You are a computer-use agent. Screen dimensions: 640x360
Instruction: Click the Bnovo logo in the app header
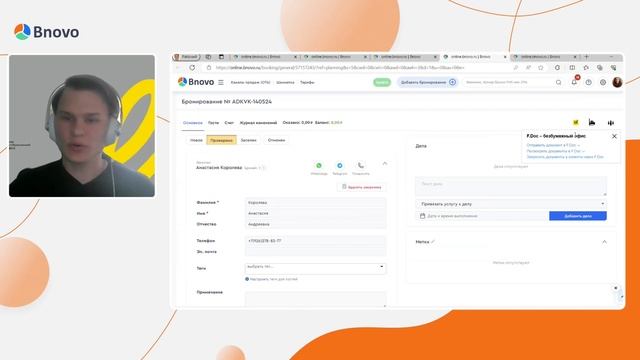coord(196,82)
